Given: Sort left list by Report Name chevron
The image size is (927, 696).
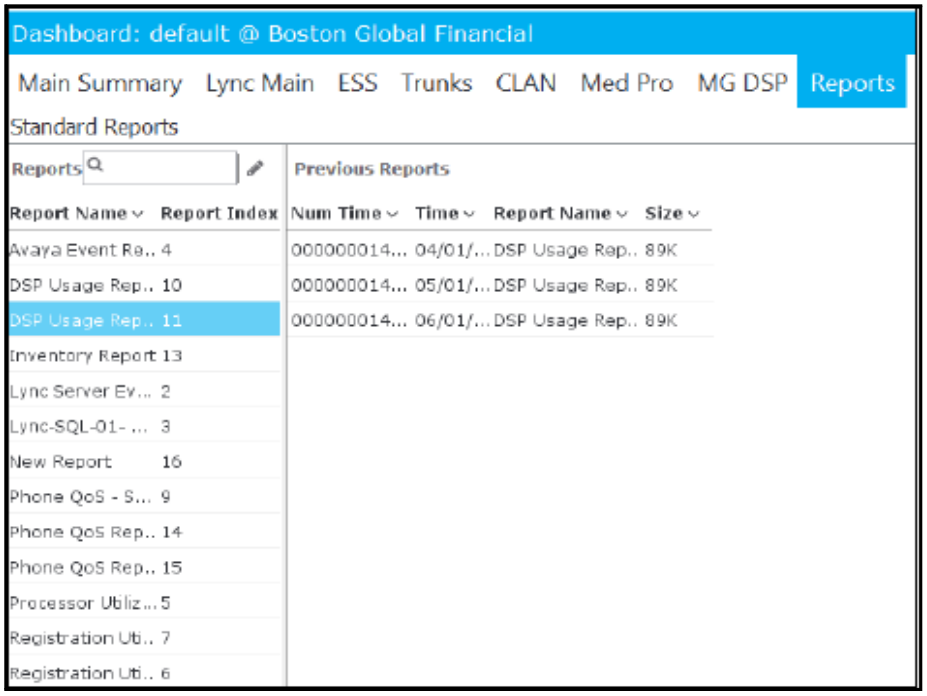Looking at the screenshot, I should coord(138,214).
